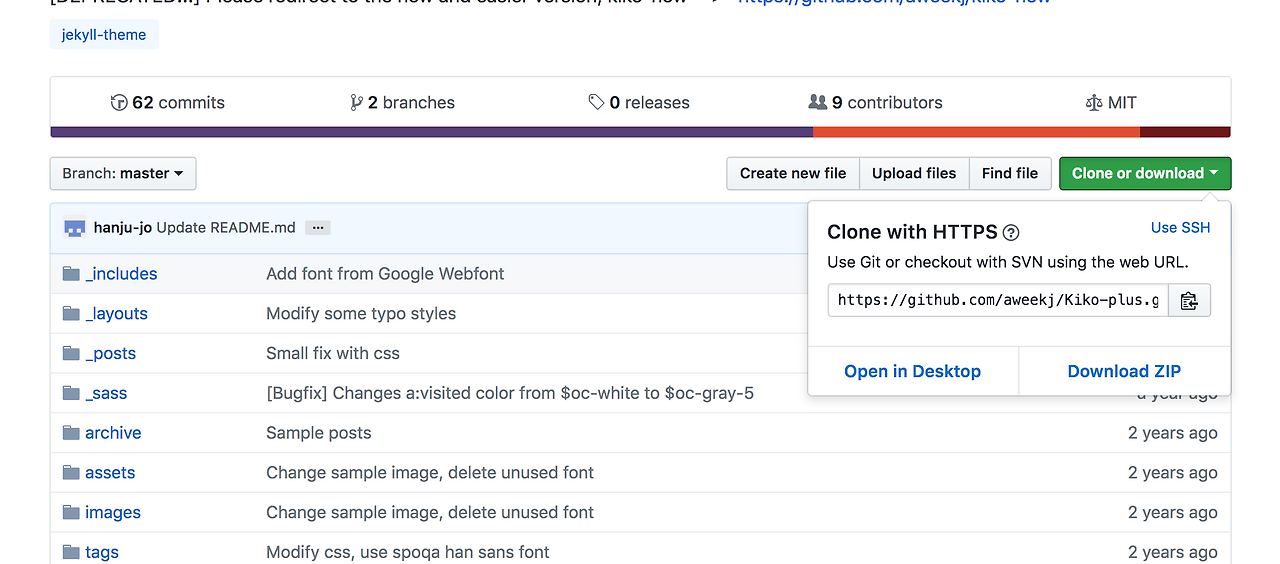
Task: Click the purple language bar segment
Action: (430, 132)
